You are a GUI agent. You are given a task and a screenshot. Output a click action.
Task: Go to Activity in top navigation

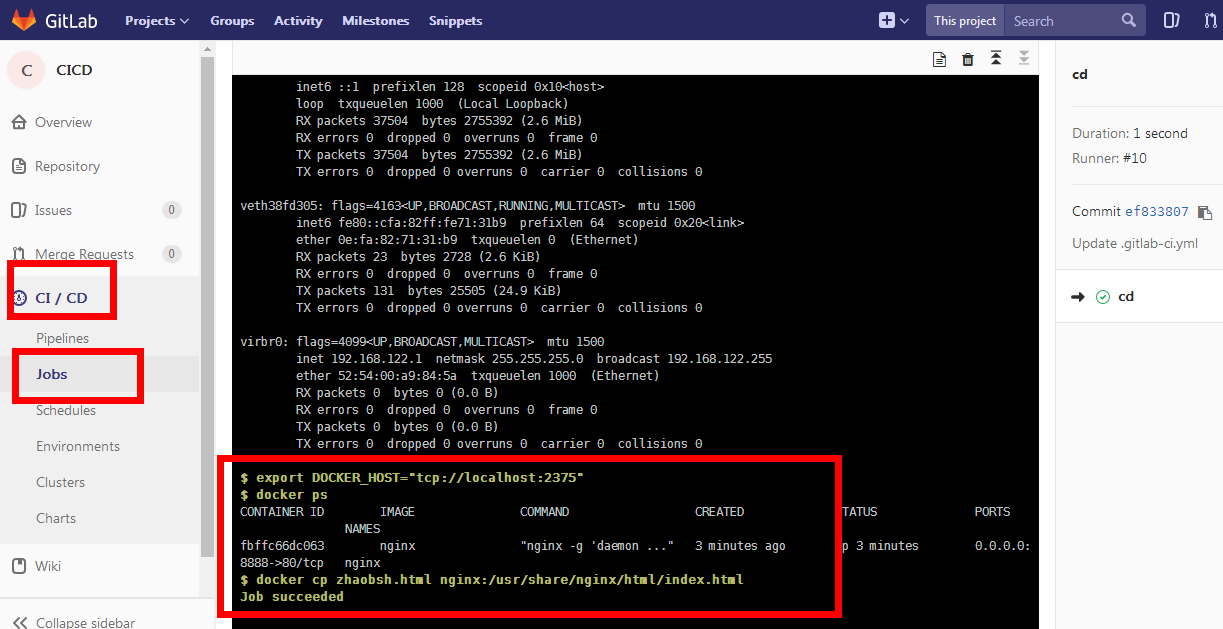pyautogui.click(x=298, y=20)
